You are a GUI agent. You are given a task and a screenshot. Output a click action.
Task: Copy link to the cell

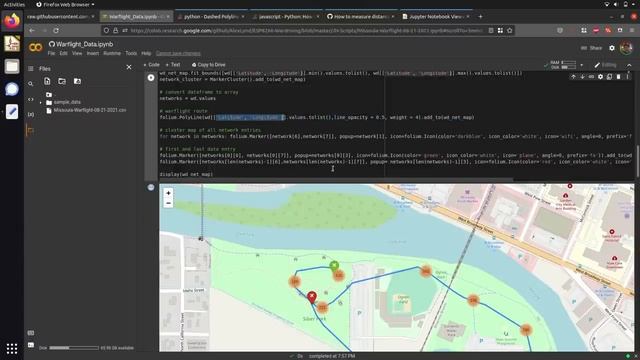click(591, 77)
